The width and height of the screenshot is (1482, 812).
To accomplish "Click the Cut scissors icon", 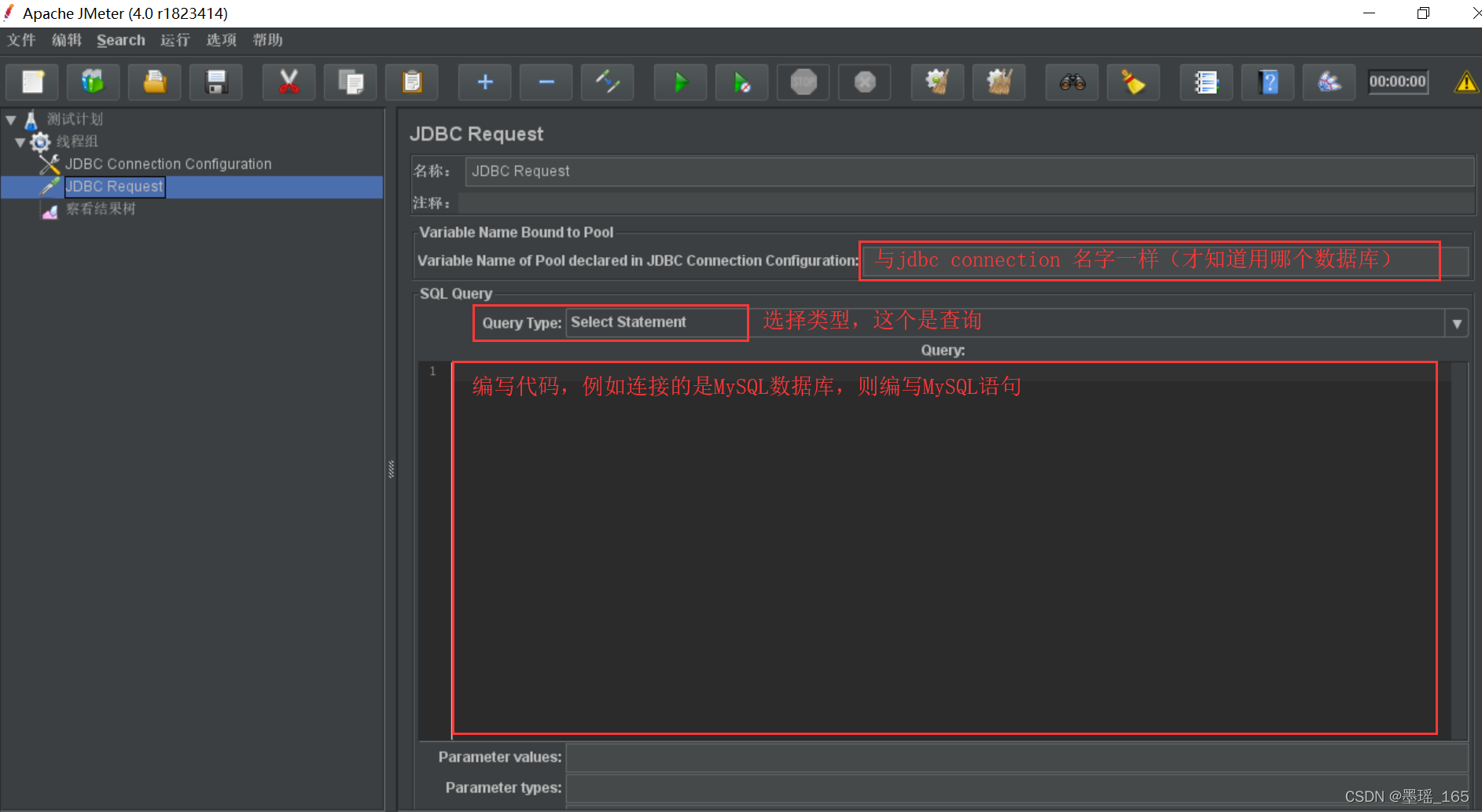I will pos(289,82).
